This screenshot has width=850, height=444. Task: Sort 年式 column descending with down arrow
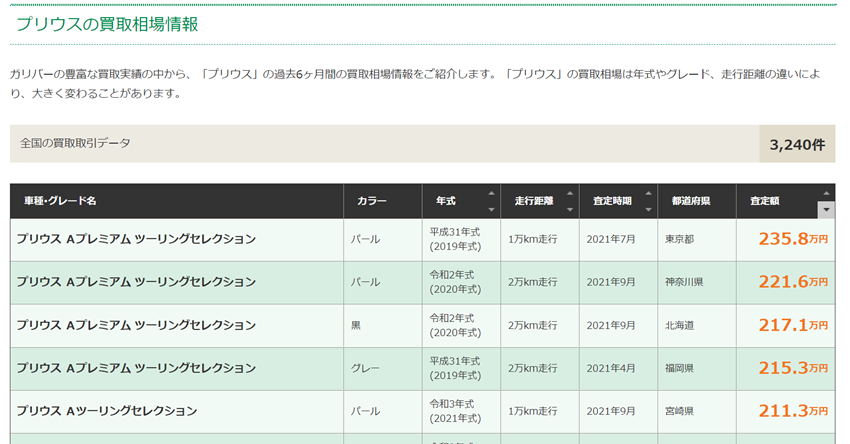click(x=491, y=209)
